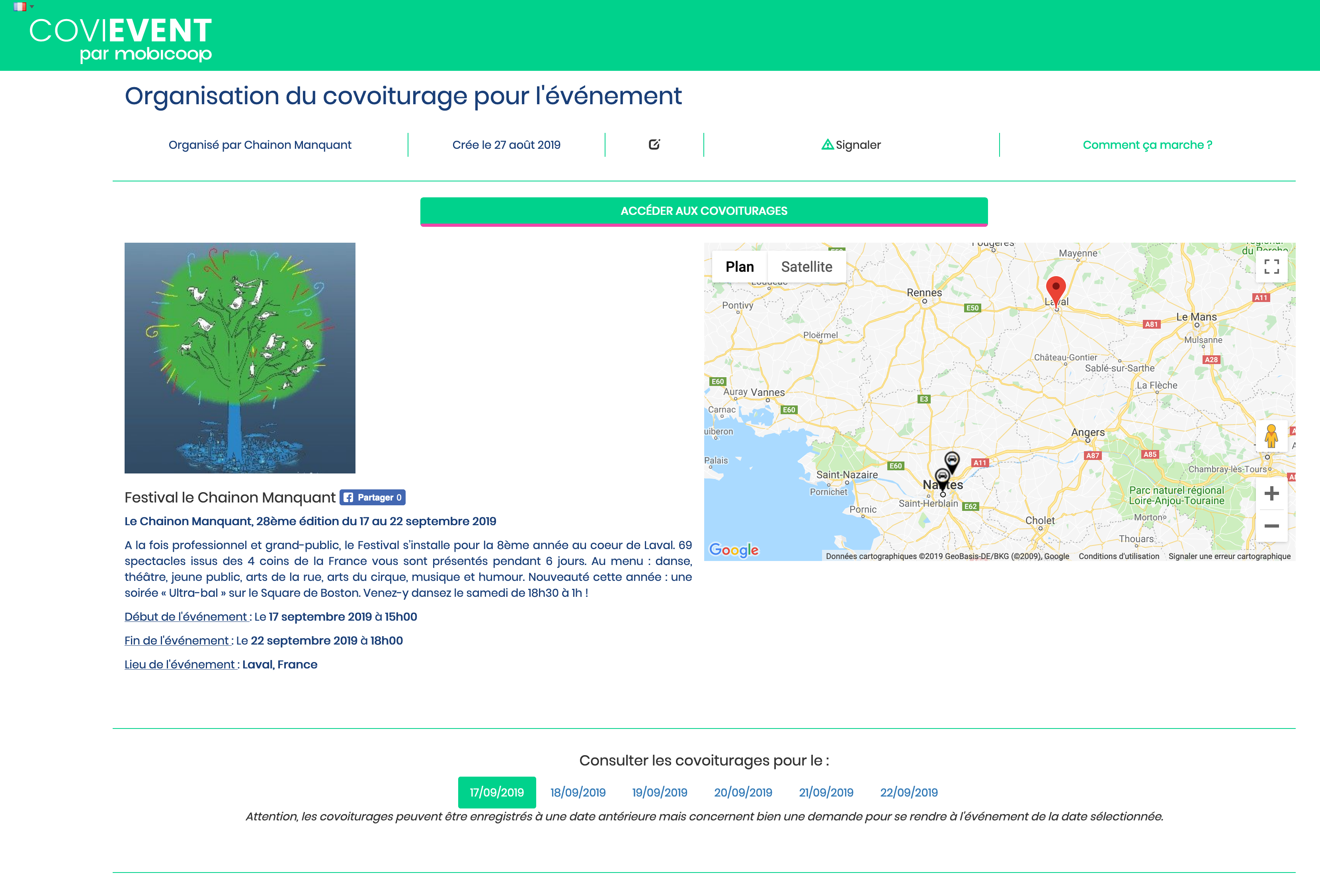Click the Vannes city label on map

pyautogui.click(x=767, y=392)
